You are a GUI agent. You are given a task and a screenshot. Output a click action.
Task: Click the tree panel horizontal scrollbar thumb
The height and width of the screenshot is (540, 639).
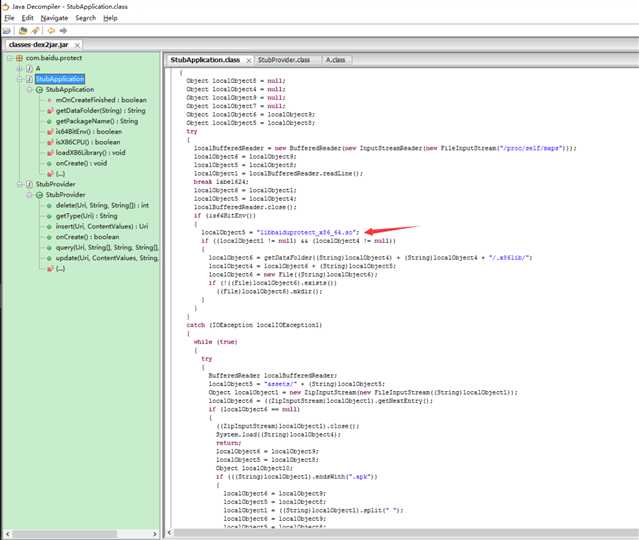[64, 533]
